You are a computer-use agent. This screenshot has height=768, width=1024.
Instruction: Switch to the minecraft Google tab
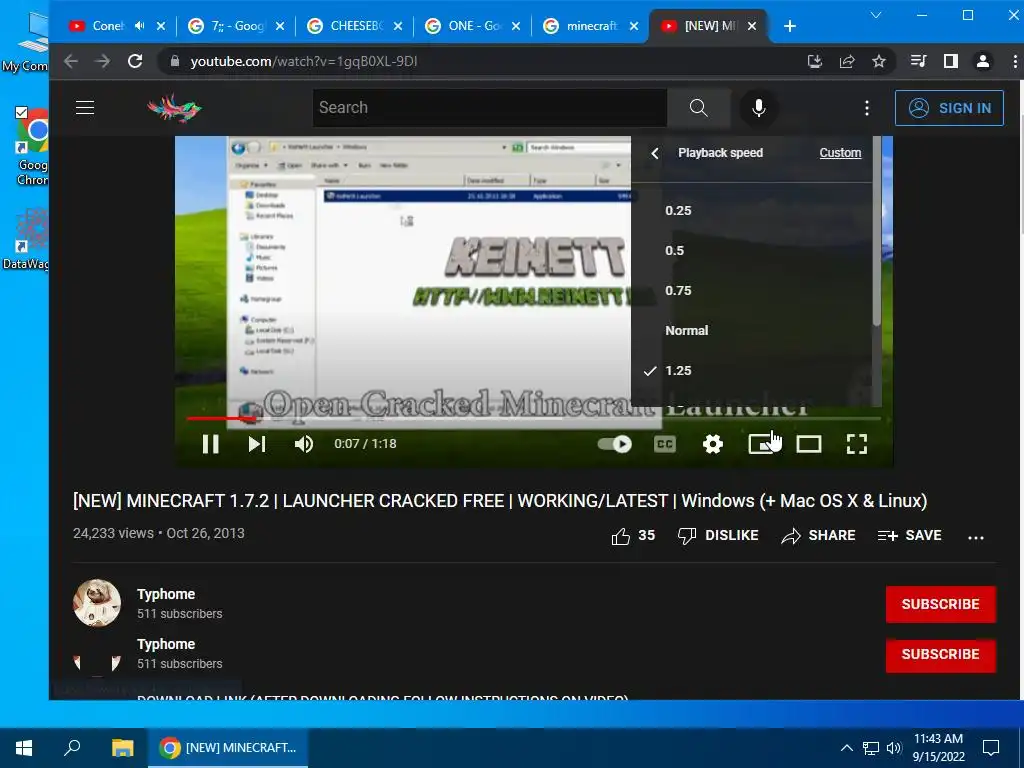click(x=591, y=26)
